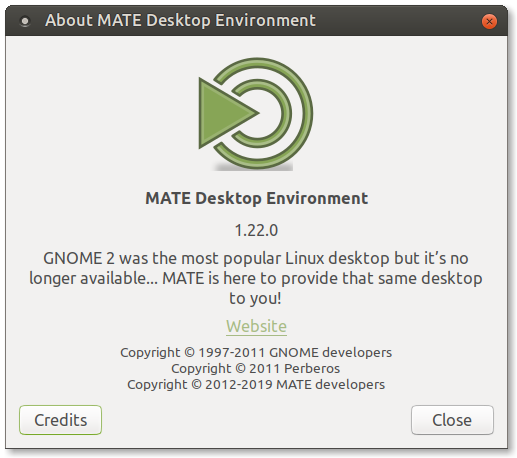Click the shadow beneath the MATE logo

253,167
